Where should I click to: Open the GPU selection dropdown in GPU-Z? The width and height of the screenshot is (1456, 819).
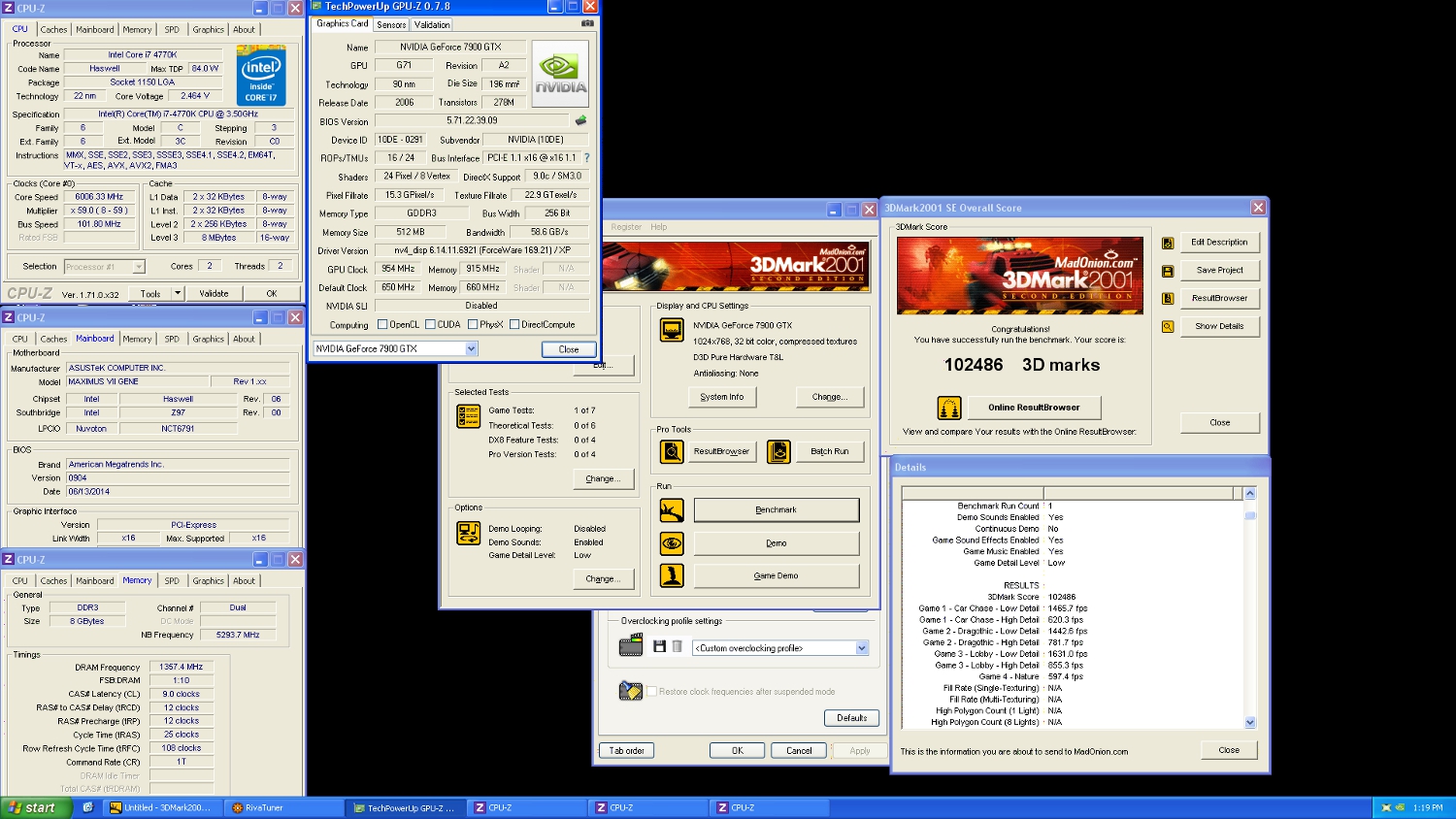472,349
